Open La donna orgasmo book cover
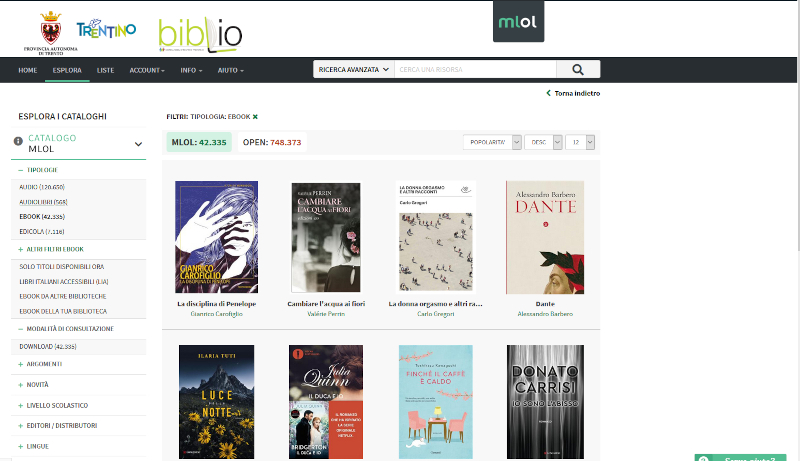Screen dimensions: 800x461 point(436,237)
